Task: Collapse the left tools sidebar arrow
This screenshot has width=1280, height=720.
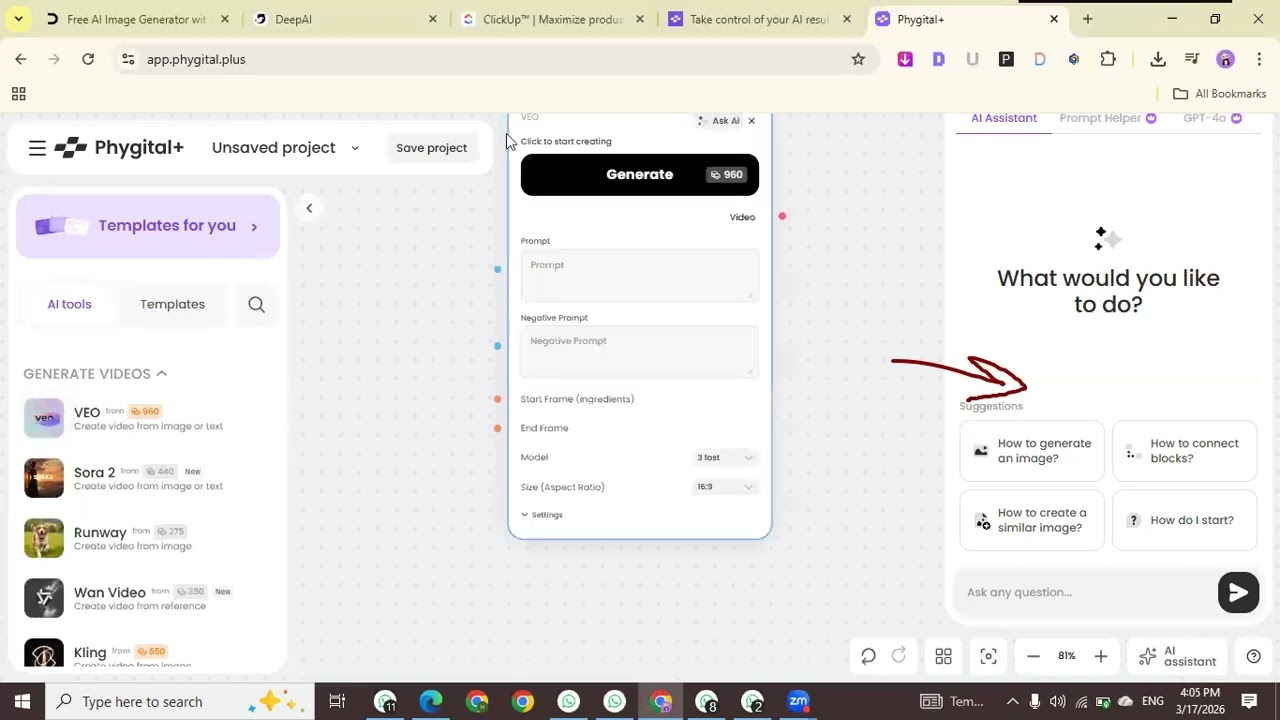Action: [x=309, y=208]
